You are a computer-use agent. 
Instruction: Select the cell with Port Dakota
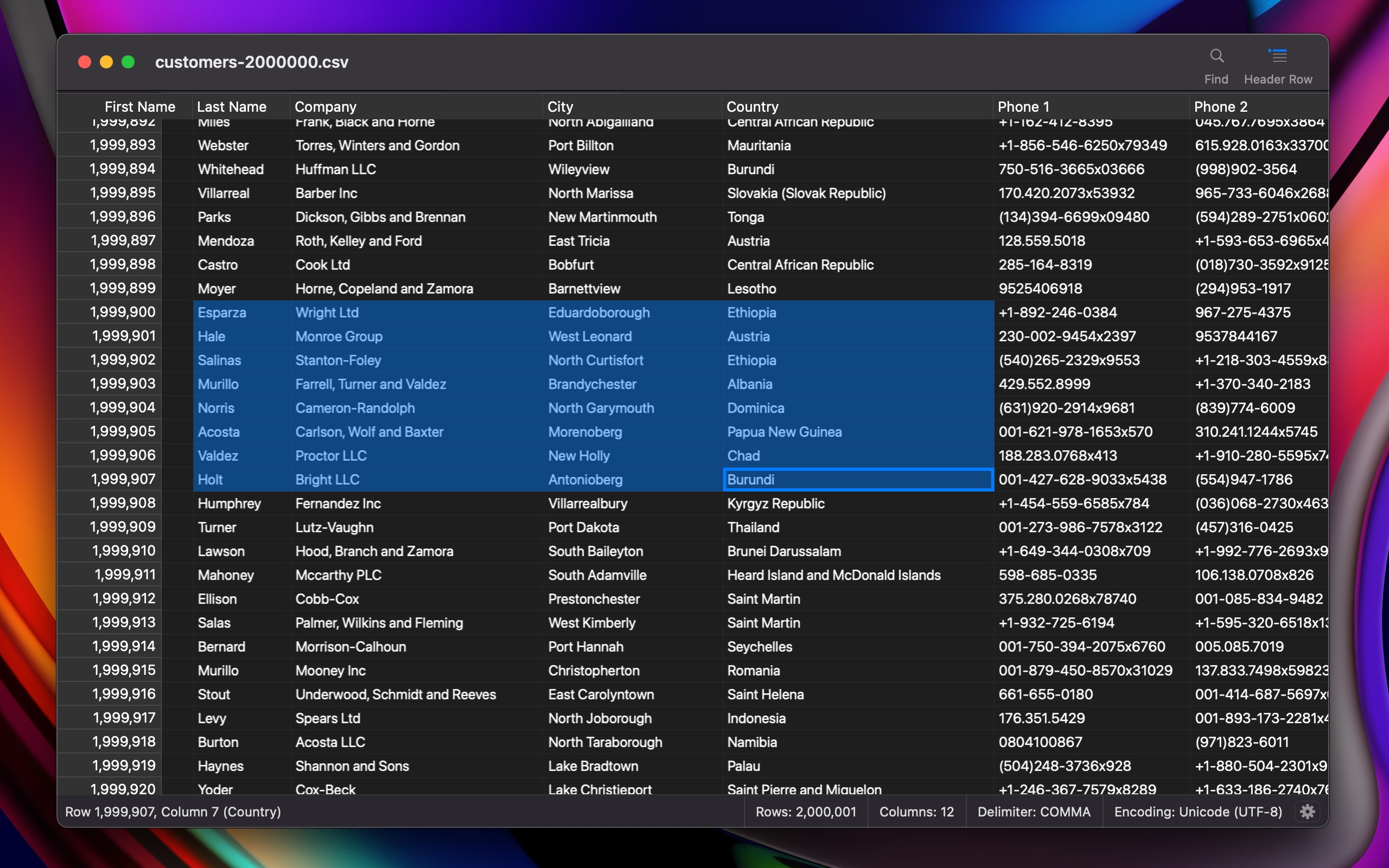click(583, 527)
